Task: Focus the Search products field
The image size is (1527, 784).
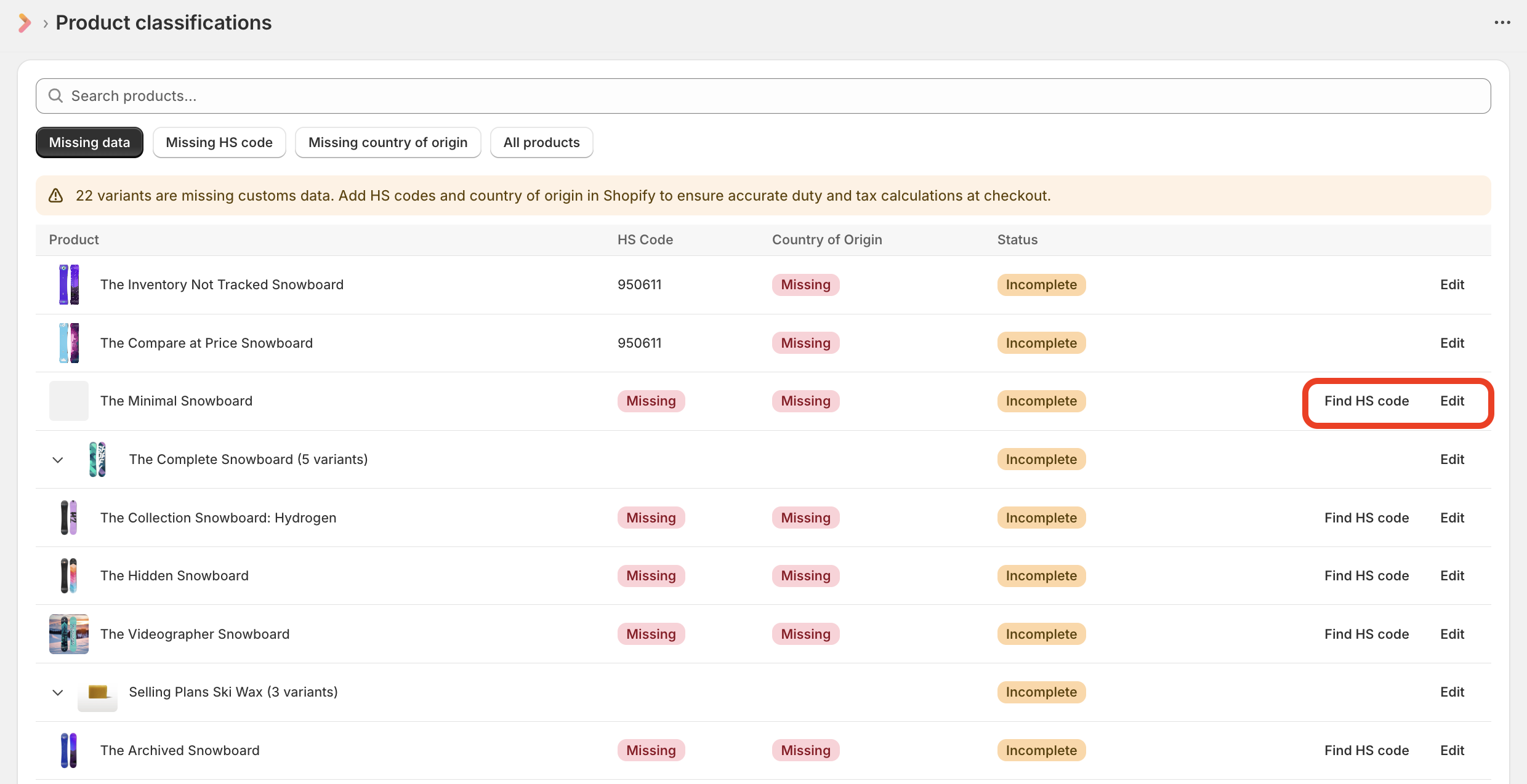Action: click(763, 96)
